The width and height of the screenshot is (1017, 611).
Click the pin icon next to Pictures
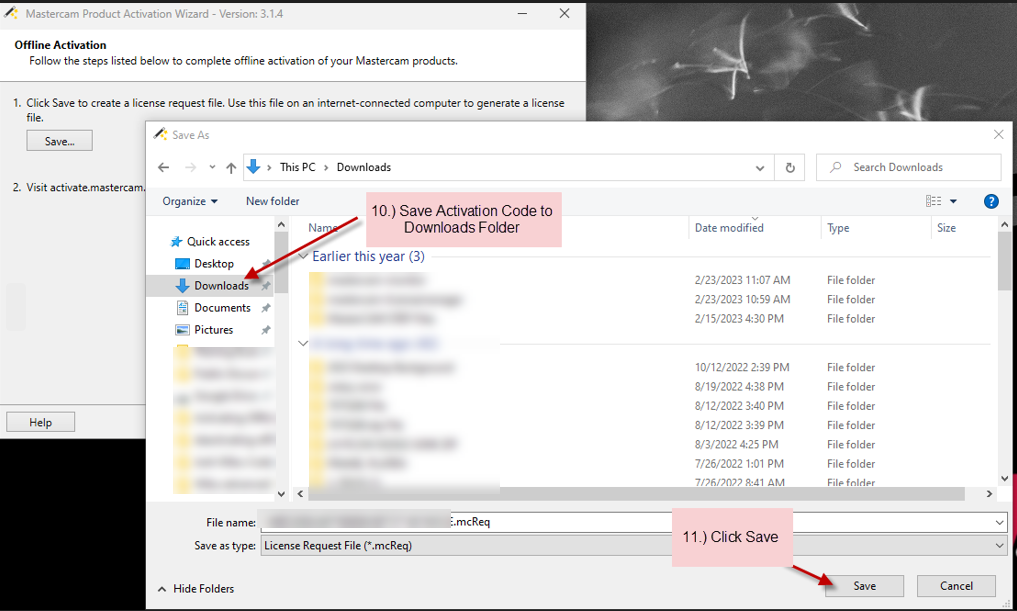(x=265, y=330)
